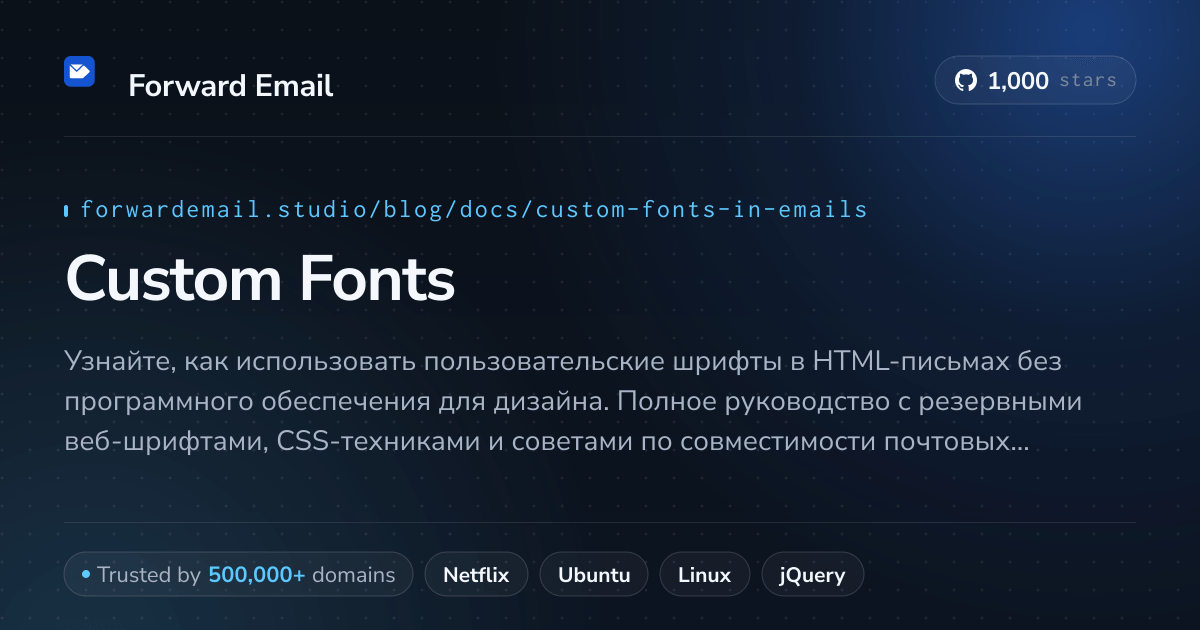The width and height of the screenshot is (1200, 630).
Task: Click the Forward Email envelope logo icon
Action: (79, 72)
